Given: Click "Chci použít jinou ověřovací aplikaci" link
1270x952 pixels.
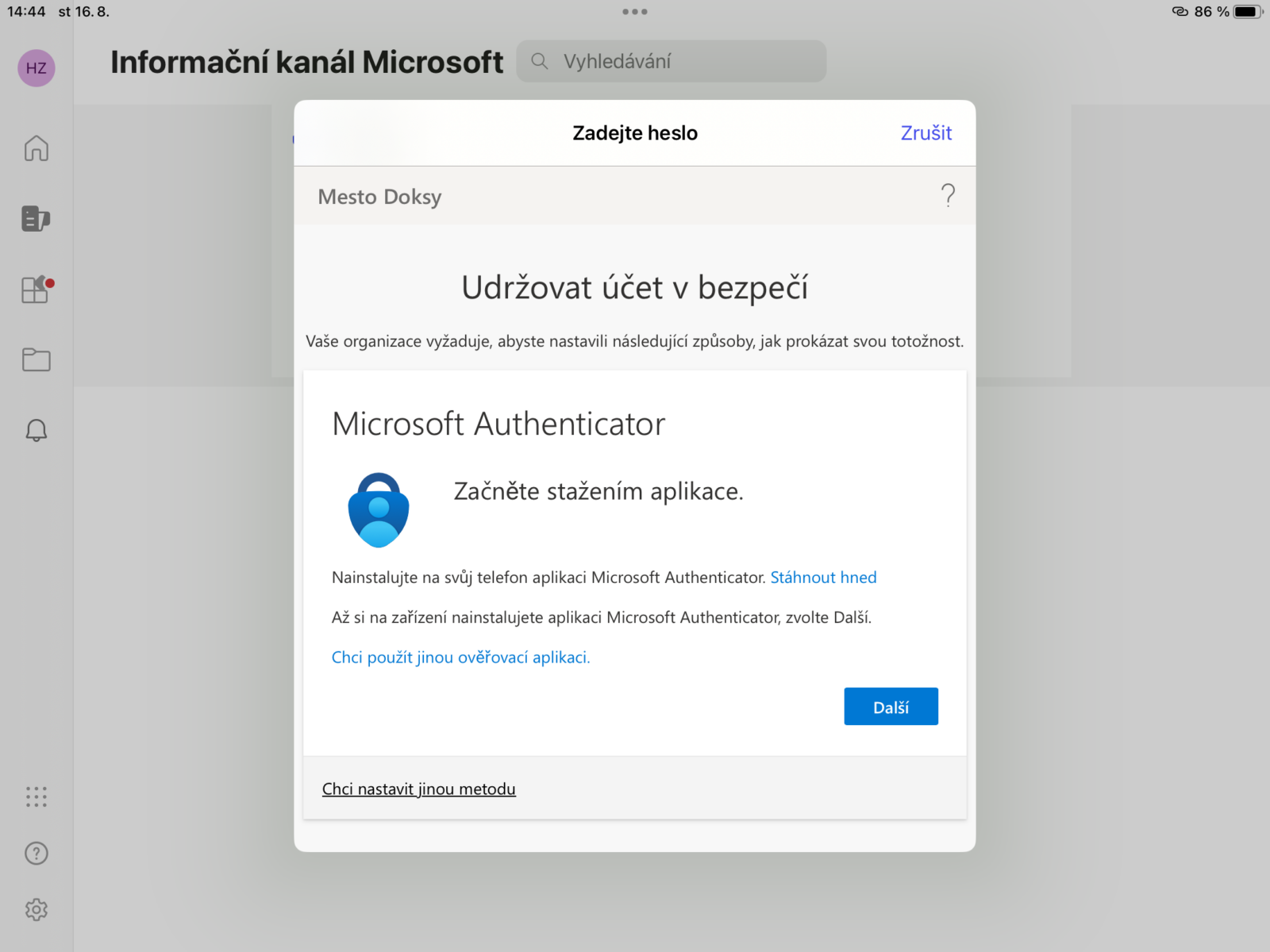Looking at the screenshot, I should [460, 658].
